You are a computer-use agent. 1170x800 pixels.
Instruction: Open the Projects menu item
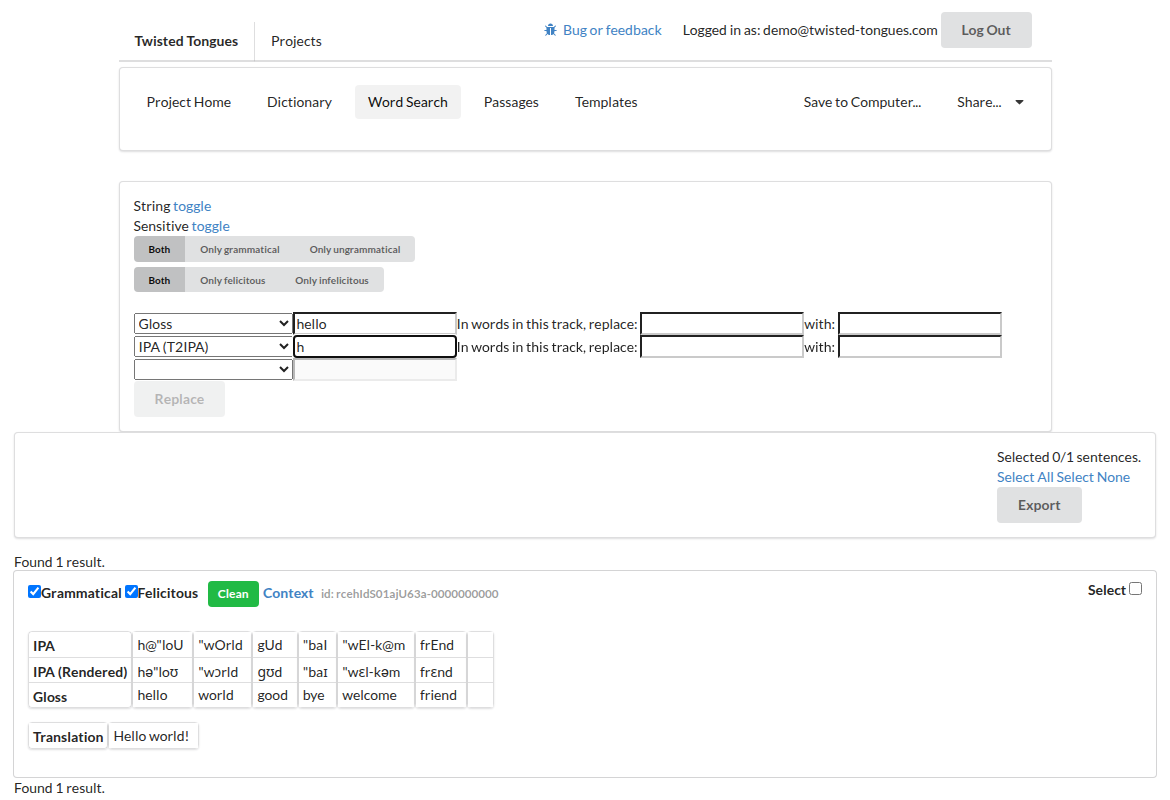(296, 41)
